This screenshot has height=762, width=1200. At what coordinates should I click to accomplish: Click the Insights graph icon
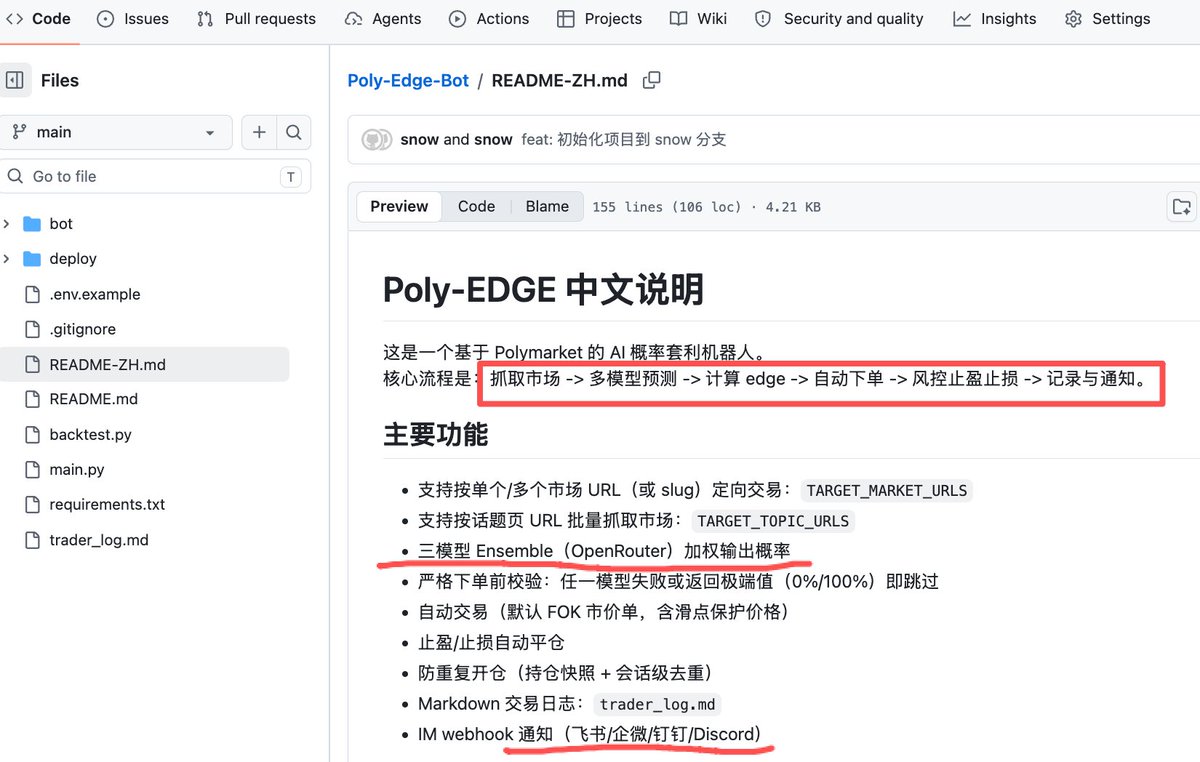[x=962, y=18]
